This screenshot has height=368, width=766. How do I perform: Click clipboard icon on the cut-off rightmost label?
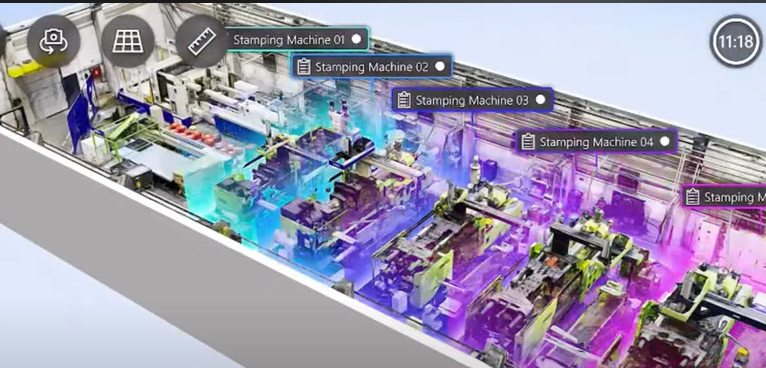point(692,197)
